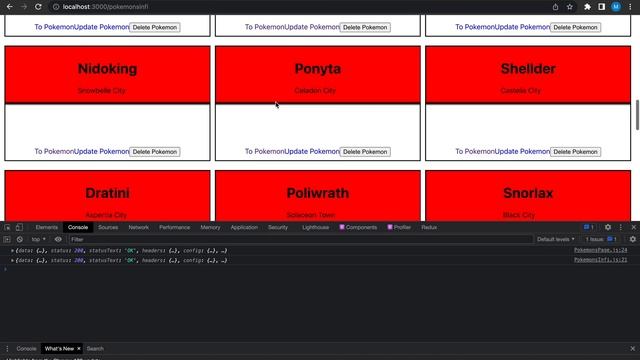Switch to Performance tab
This screenshot has height=360, width=640.
coord(175,227)
